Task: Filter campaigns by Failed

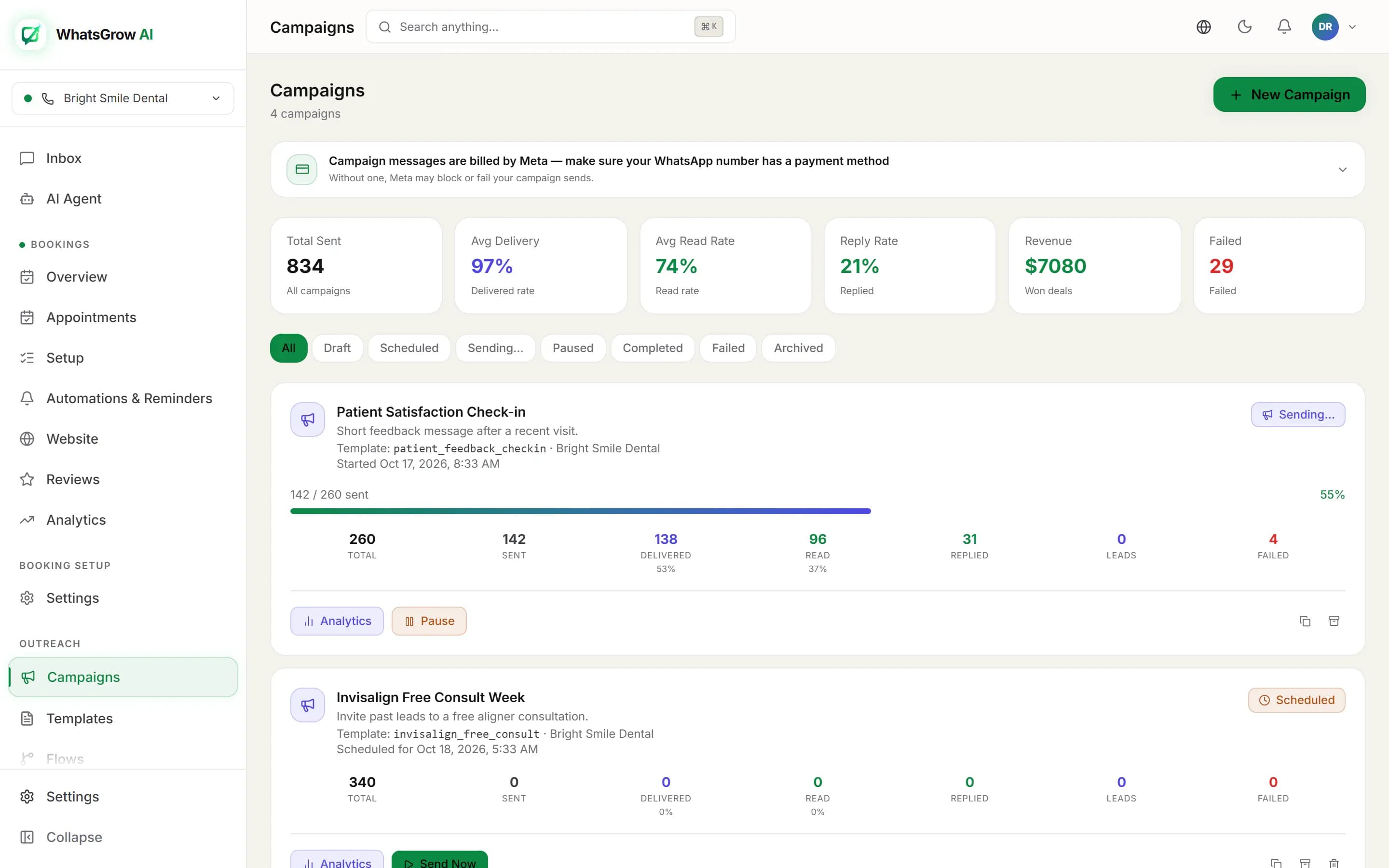Action: point(728,348)
